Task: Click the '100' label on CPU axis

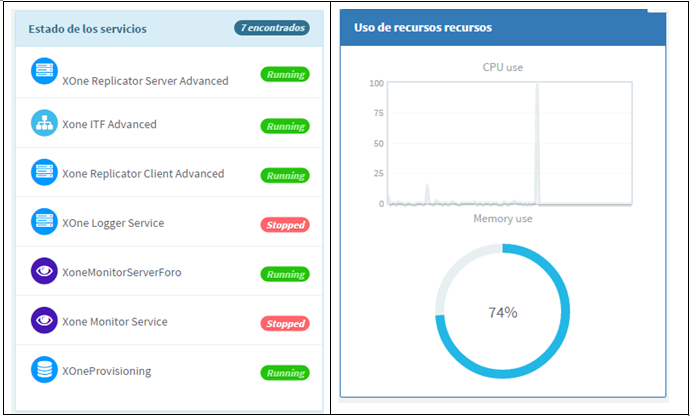Action: pyautogui.click(x=377, y=83)
